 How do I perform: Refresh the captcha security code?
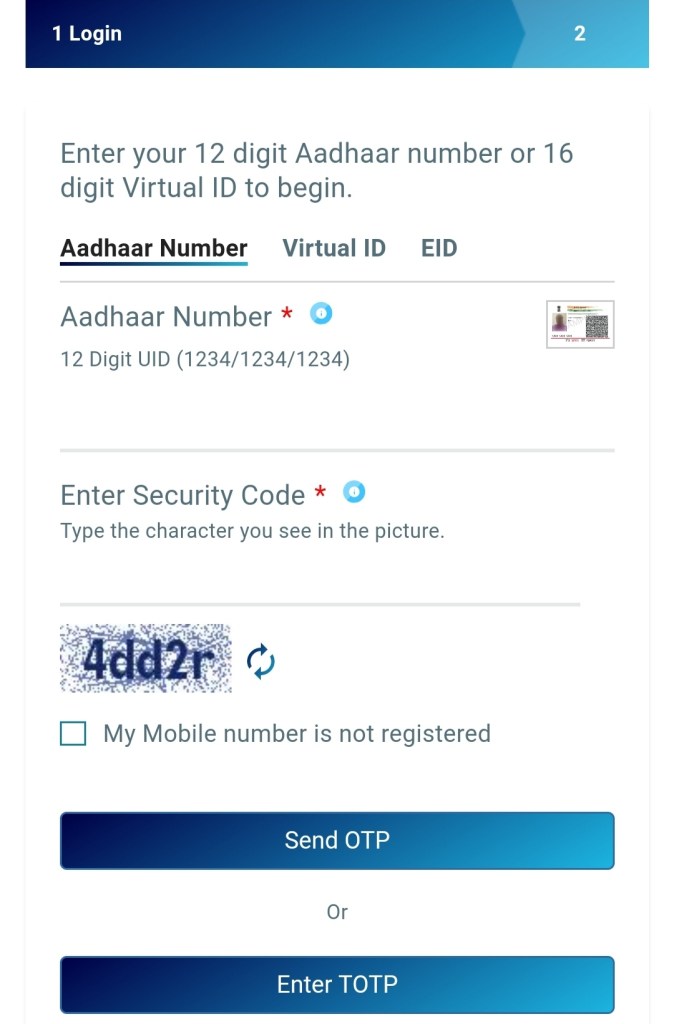point(260,661)
